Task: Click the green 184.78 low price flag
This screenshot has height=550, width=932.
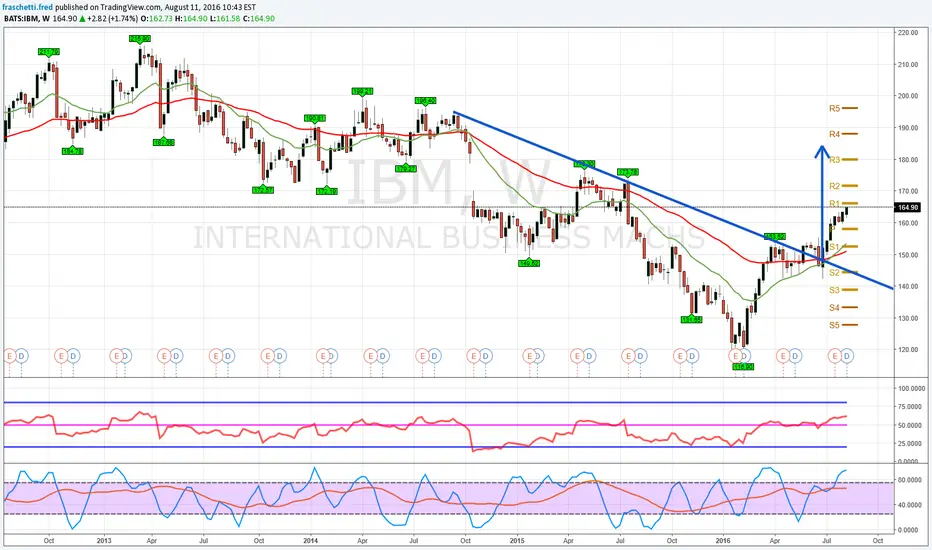Action: [x=73, y=151]
